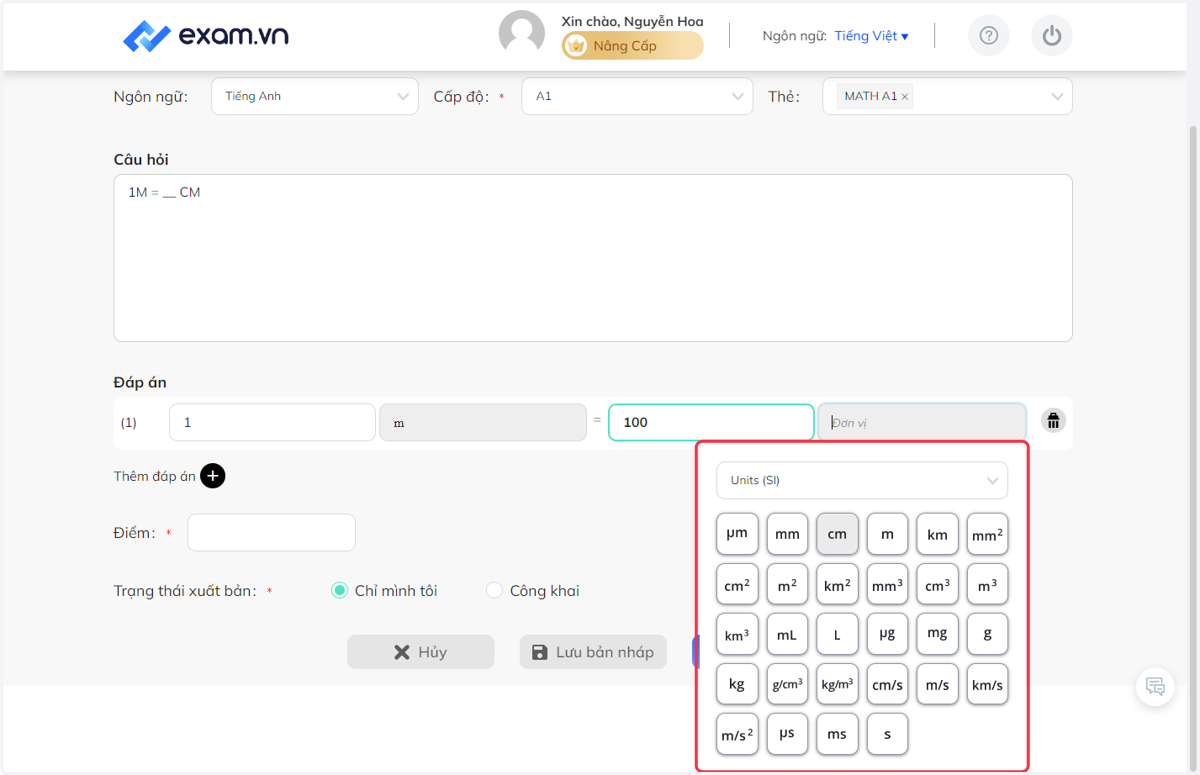The width and height of the screenshot is (1200, 775).
Task: Click the answer field containing 100
Action: click(711, 422)
